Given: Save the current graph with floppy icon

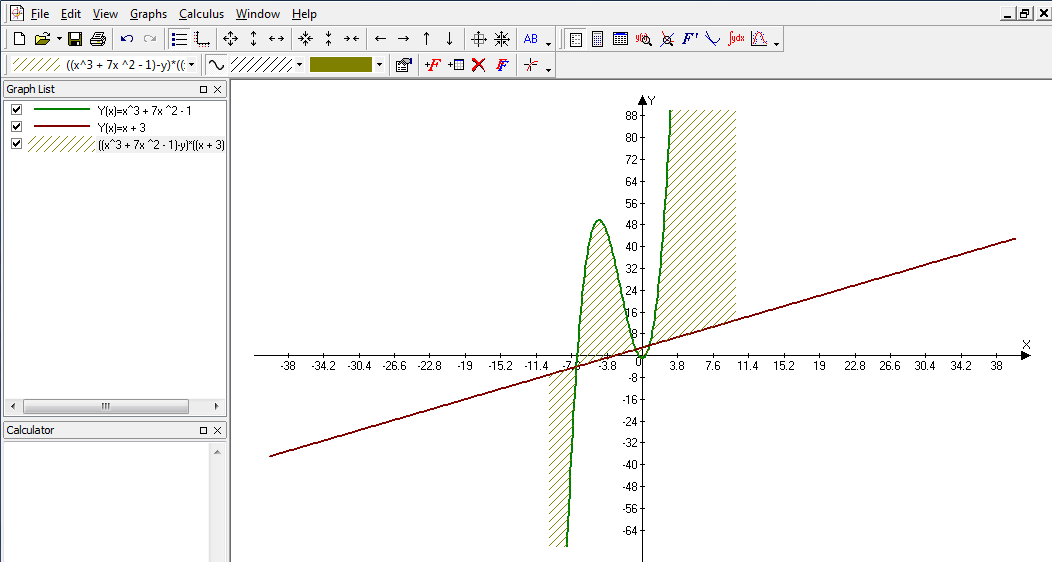Looking at the screenshot, I should [75, 39].
